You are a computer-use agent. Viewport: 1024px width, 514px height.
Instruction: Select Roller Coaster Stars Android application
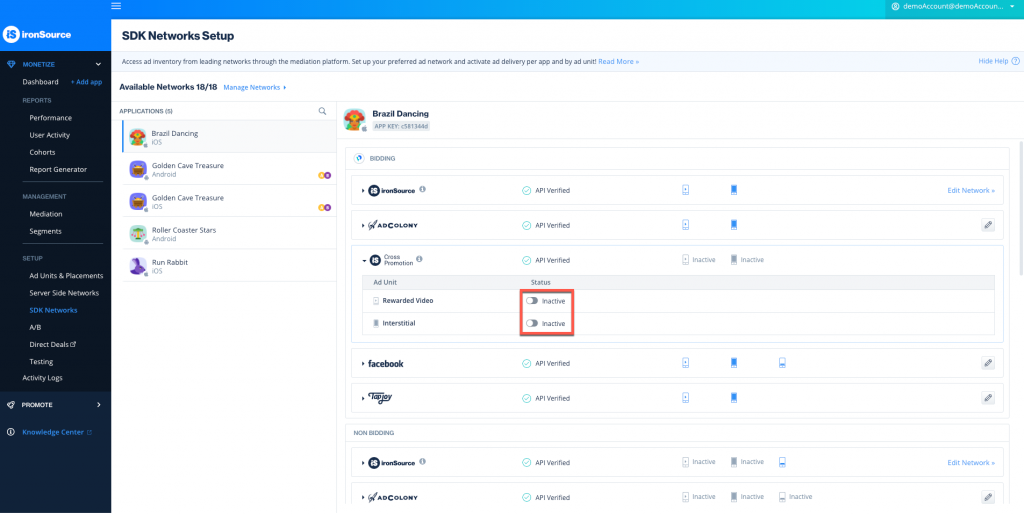229,234
